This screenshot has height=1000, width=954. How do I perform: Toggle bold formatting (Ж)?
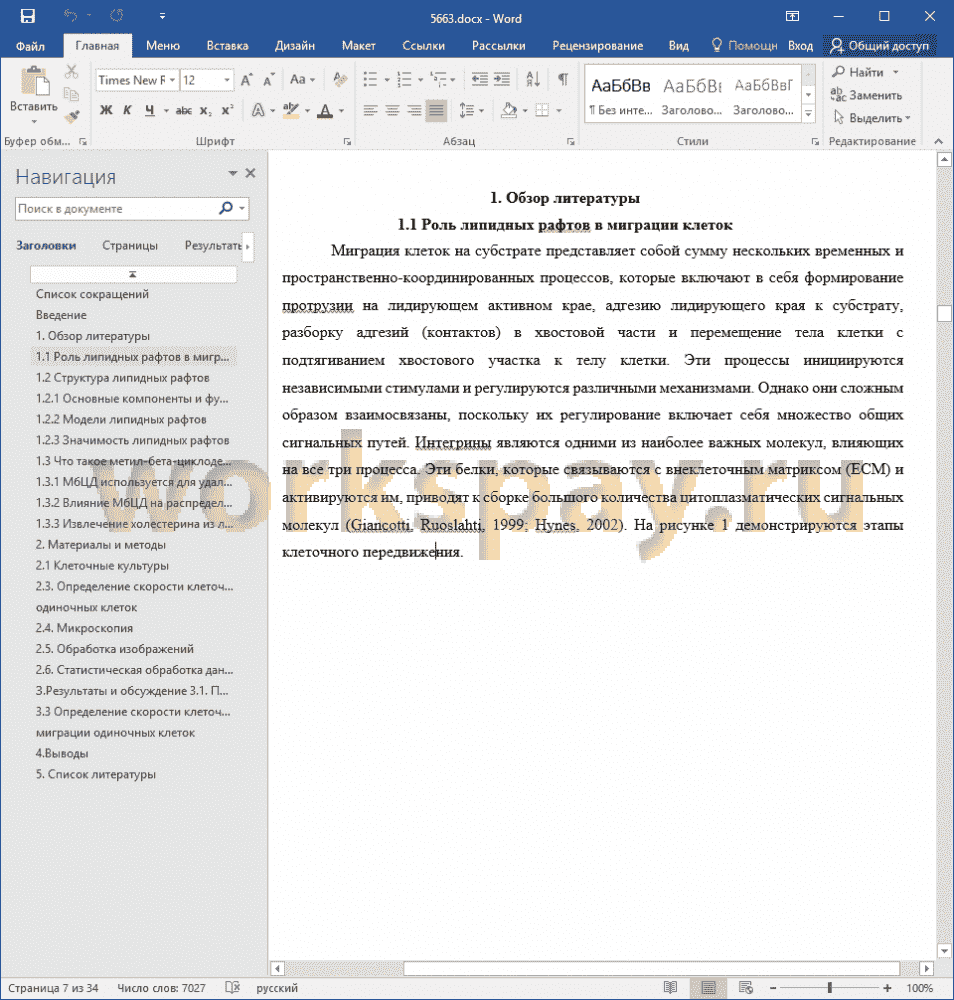click(106, 110)
